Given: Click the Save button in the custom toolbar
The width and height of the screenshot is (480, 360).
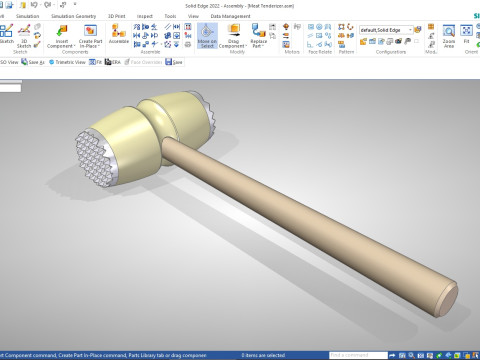Looking at the screenshot, I should 174,62.
